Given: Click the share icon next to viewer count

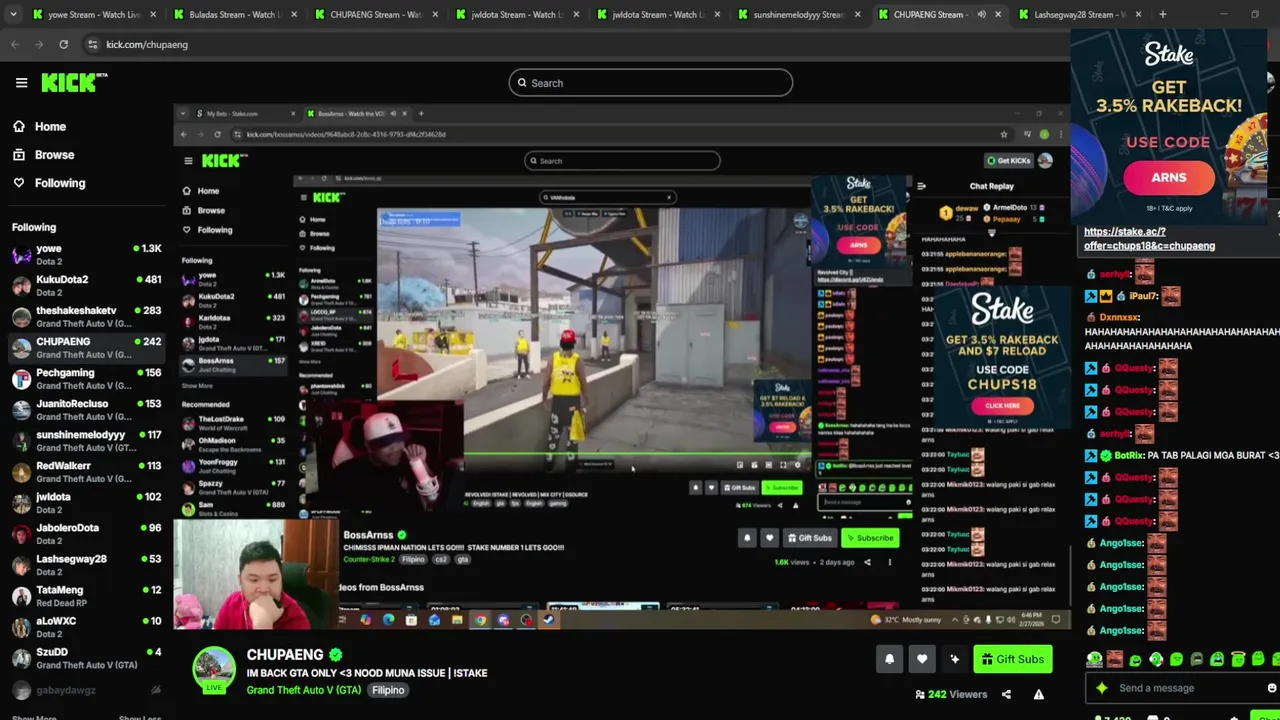Looking at the screenshot, I should click(1006, 694).
